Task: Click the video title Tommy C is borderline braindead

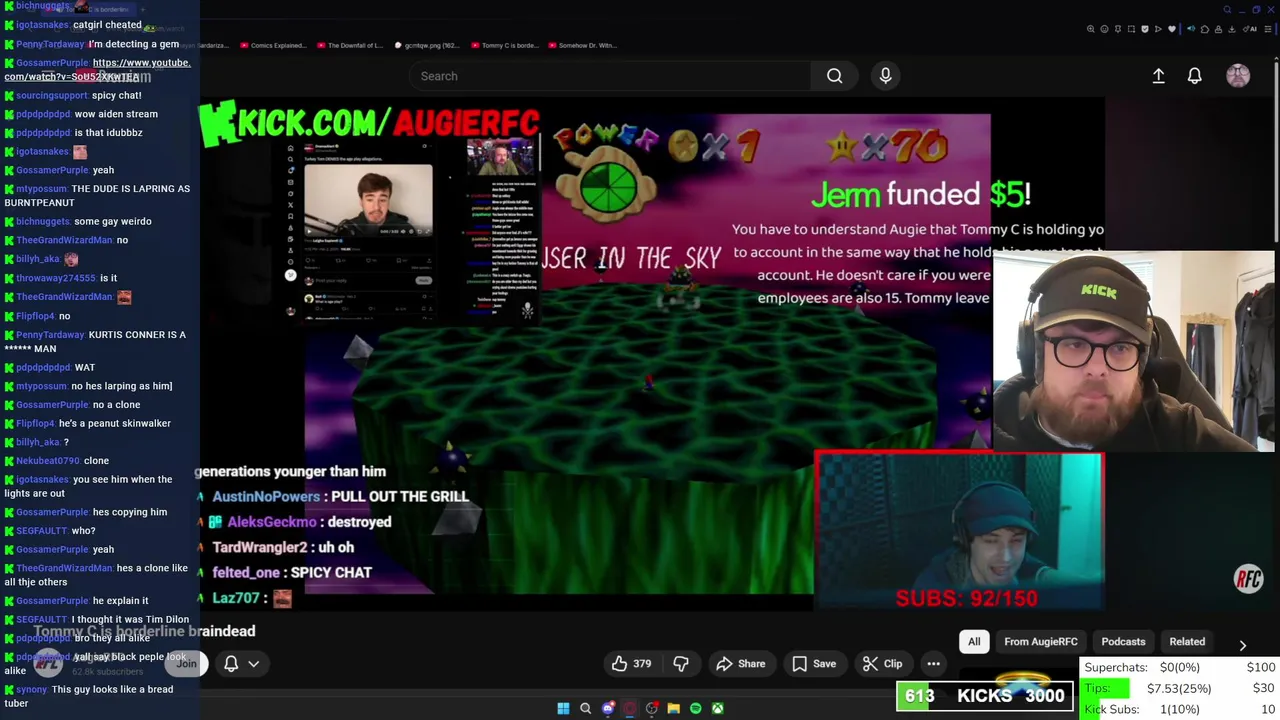Action: click(145, 631)
